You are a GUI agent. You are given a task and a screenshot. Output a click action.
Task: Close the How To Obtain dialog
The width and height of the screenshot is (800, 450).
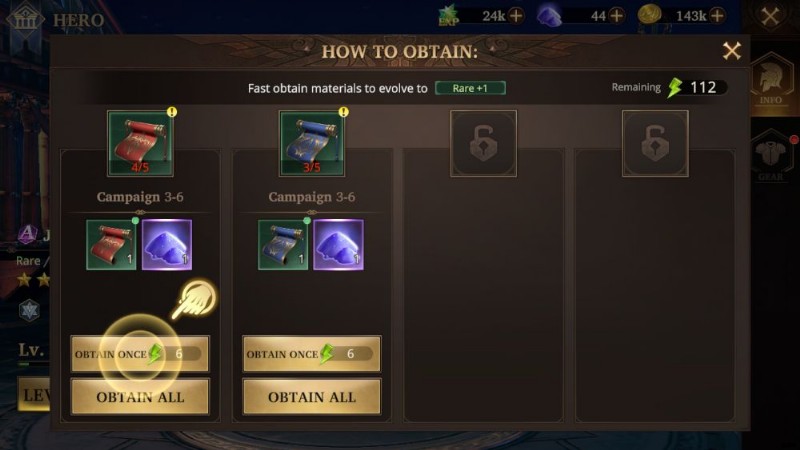click(x=732, y=51)
